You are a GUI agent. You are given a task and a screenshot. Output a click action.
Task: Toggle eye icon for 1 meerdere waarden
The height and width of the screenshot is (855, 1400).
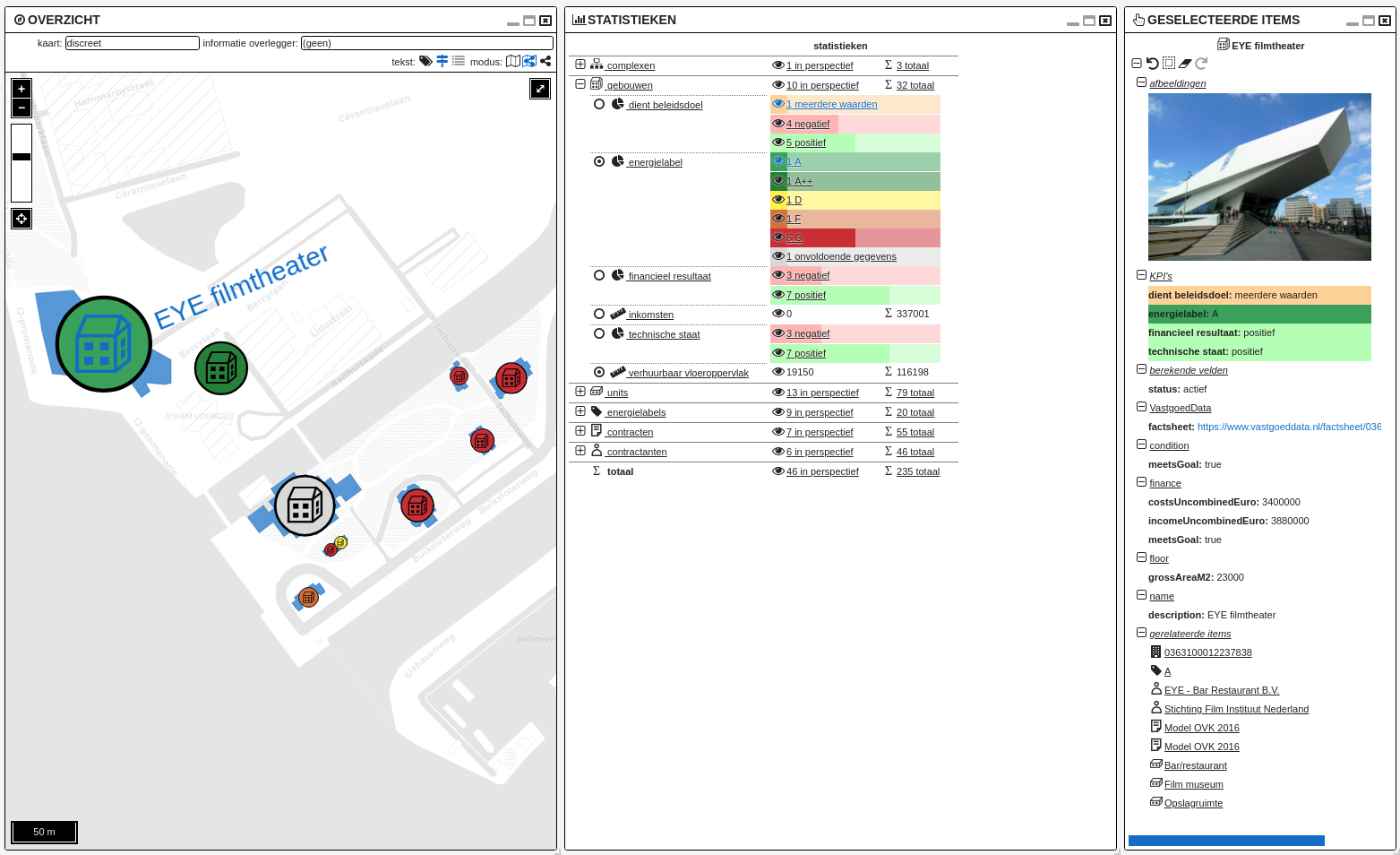(x=778, y=104)
